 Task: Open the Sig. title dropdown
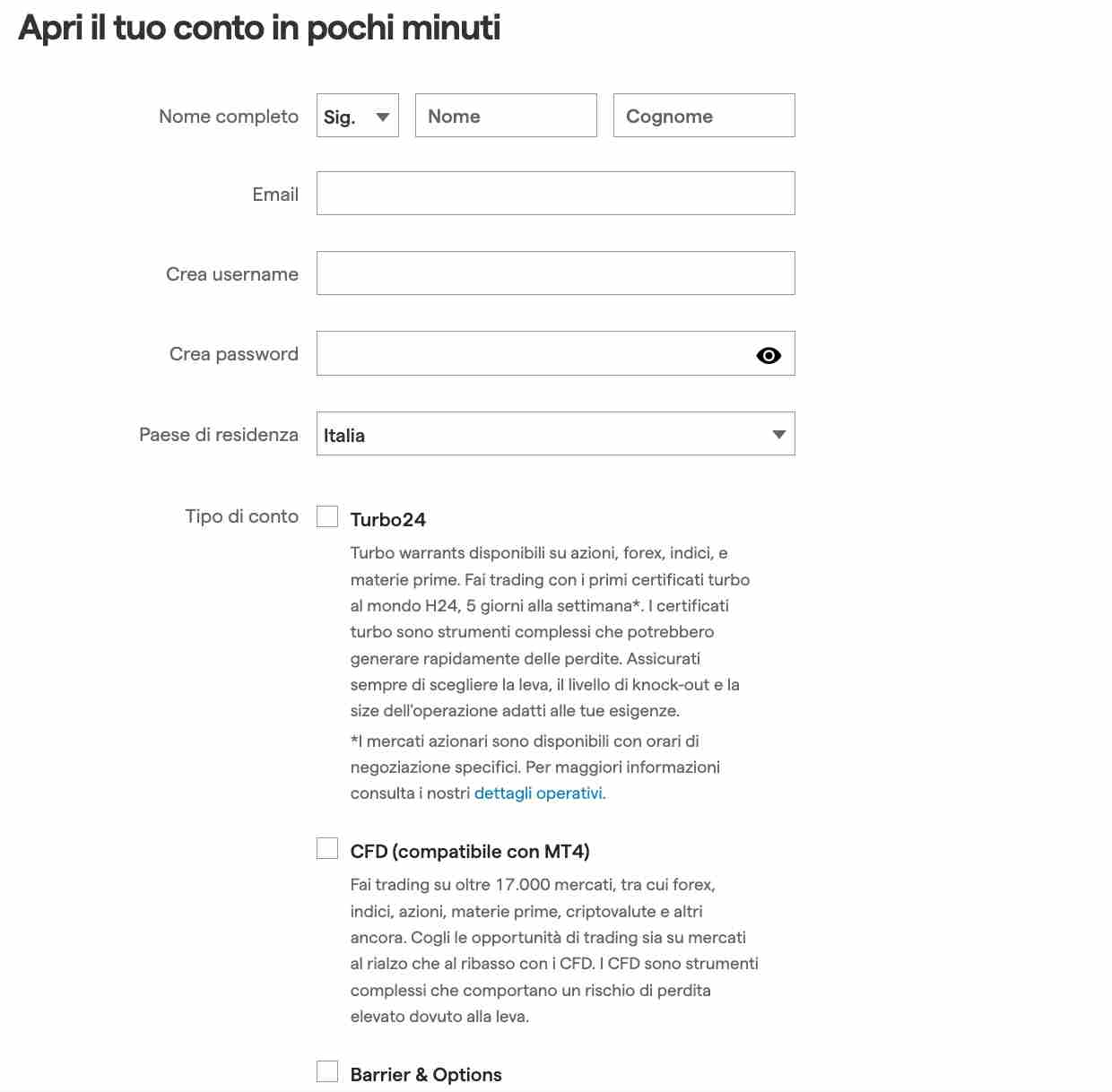pos(357,116)
